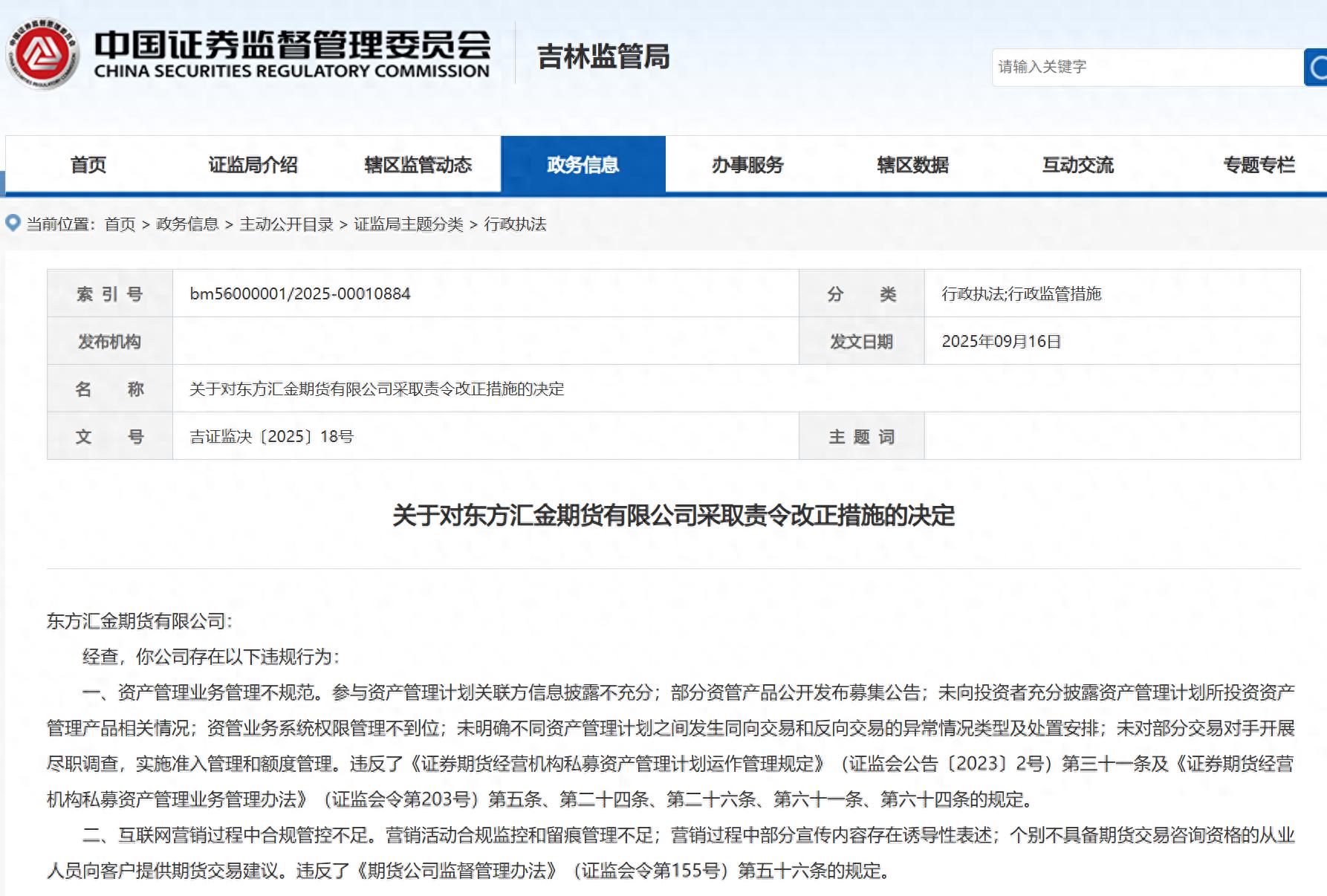1327x896 pixels.
Task: Open the 首页 navigation menu
Action: click(x=87, y=165)
